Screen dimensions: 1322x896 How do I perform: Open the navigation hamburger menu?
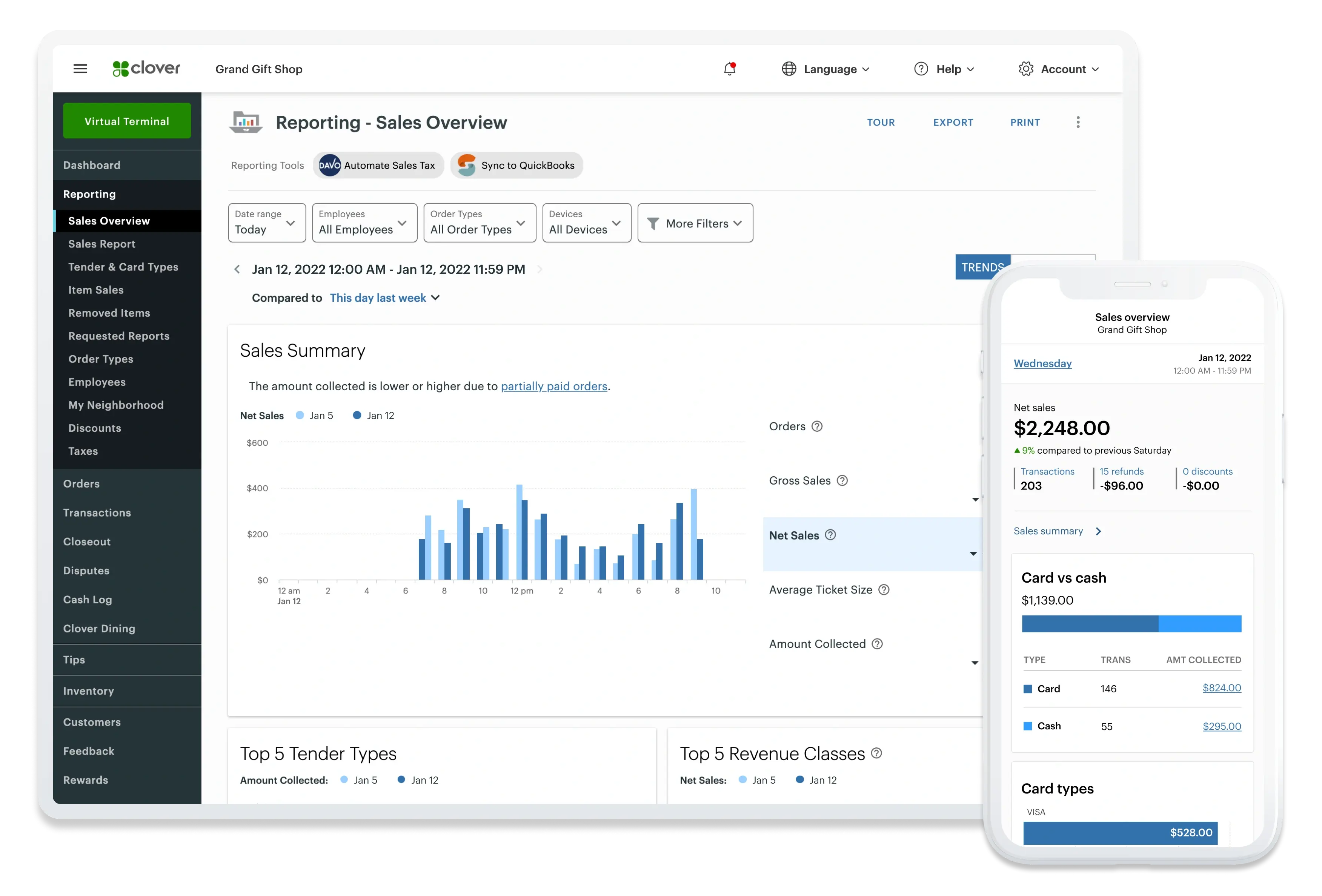click(x=80, y=68)
